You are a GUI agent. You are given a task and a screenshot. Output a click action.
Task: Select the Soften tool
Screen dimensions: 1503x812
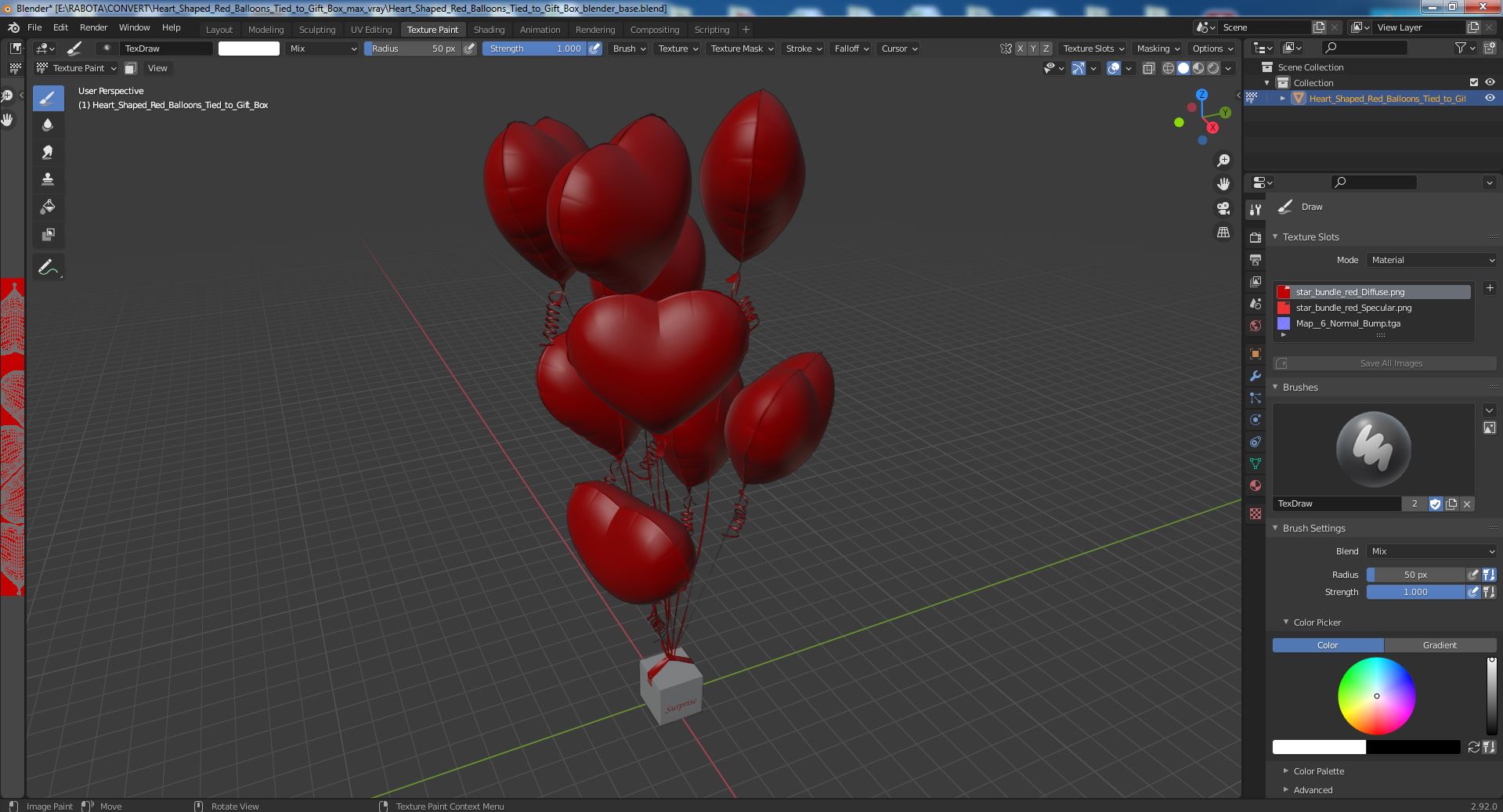click(x=48, y=125)
